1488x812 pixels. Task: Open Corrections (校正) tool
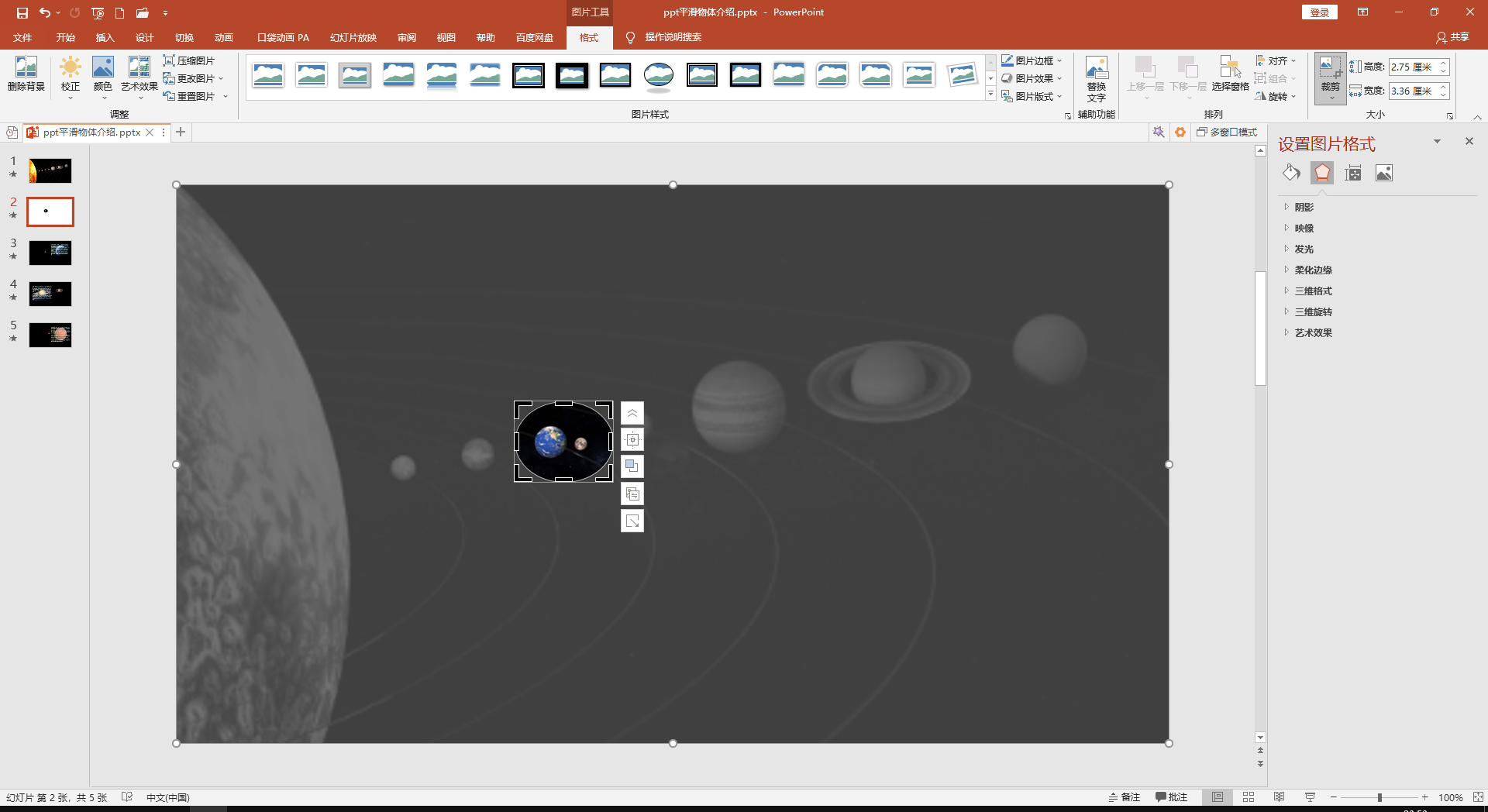click(71, 76)
